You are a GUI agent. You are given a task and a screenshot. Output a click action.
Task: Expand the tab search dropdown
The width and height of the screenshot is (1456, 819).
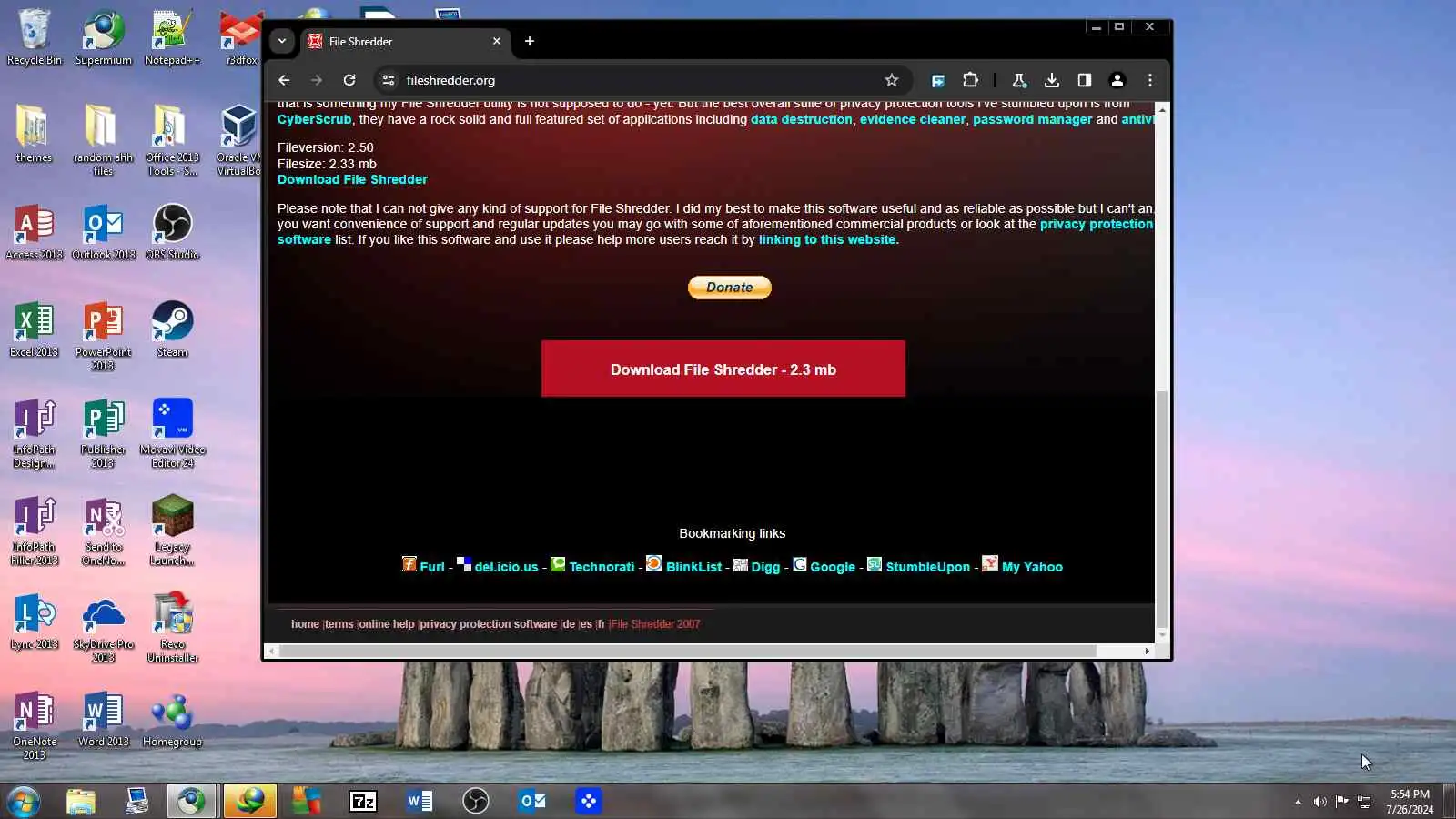282,41
